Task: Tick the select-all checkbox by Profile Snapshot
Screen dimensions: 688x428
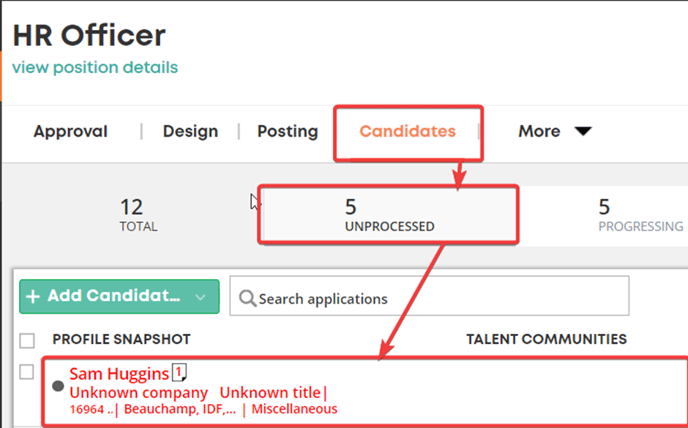Action: point(27,341)
